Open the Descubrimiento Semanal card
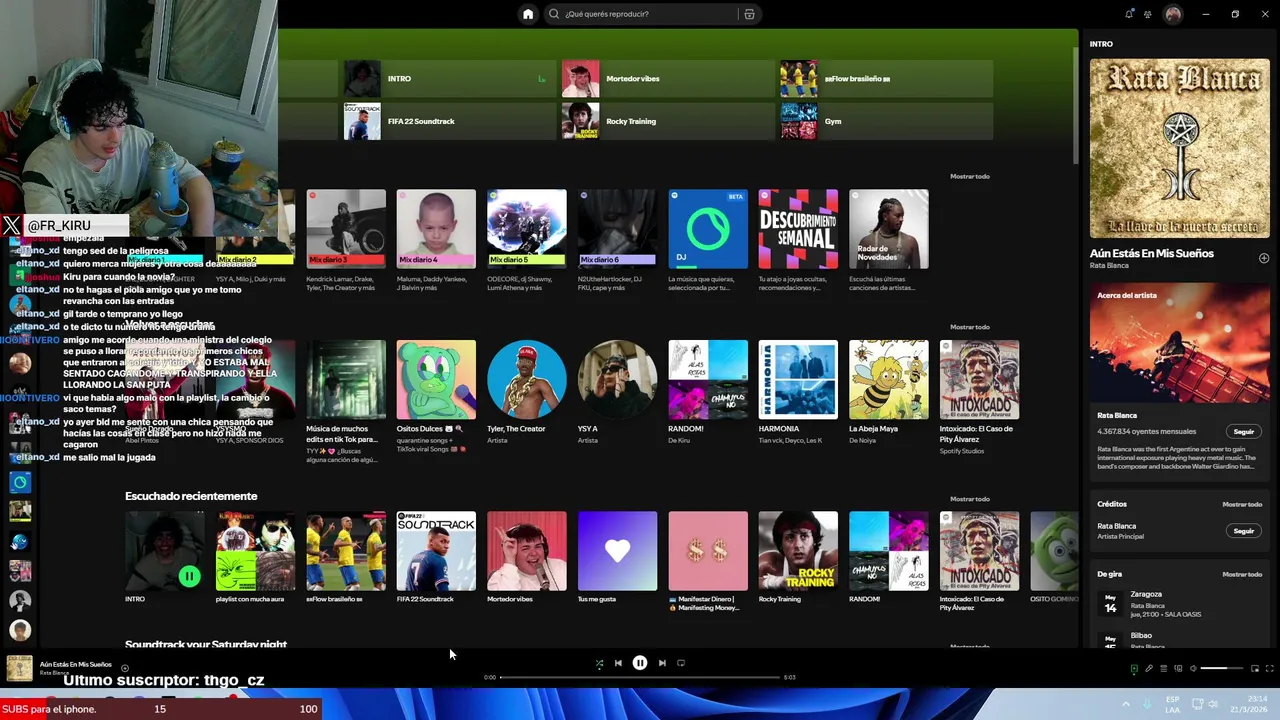Screen dimensions: 1280x720 (798, 241)
